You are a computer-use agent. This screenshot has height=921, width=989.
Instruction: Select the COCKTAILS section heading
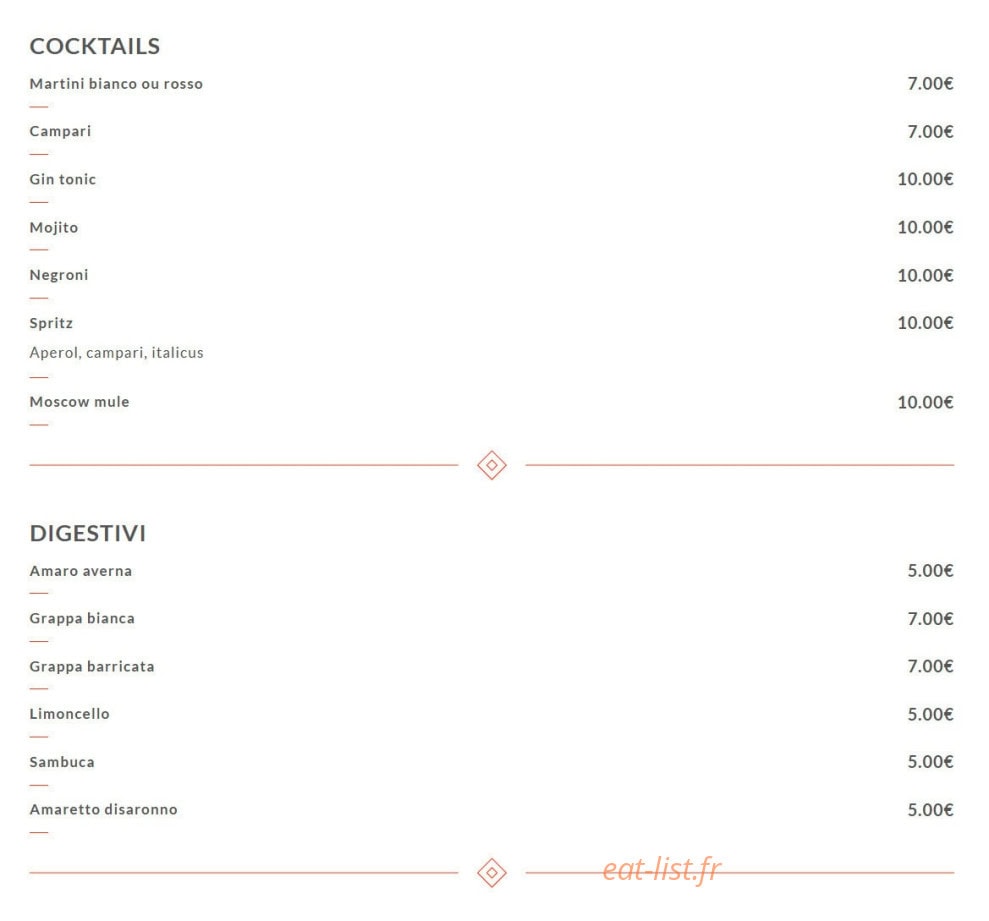(x=95, y=46)
